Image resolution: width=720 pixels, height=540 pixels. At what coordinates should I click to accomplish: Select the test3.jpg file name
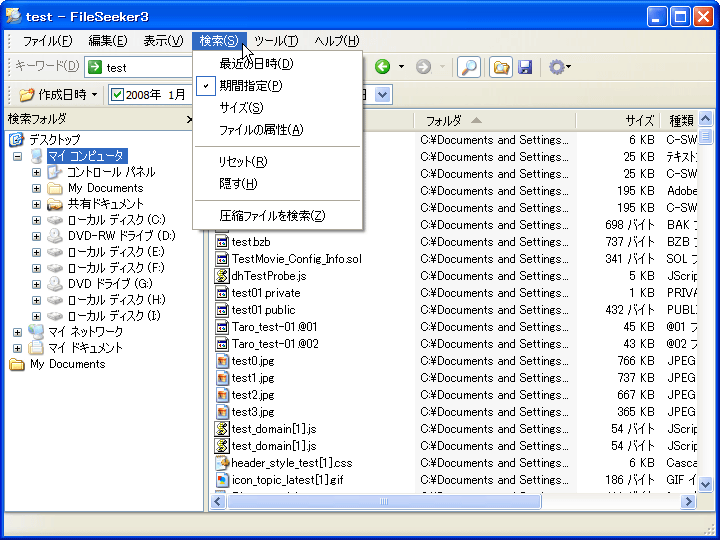253,412
